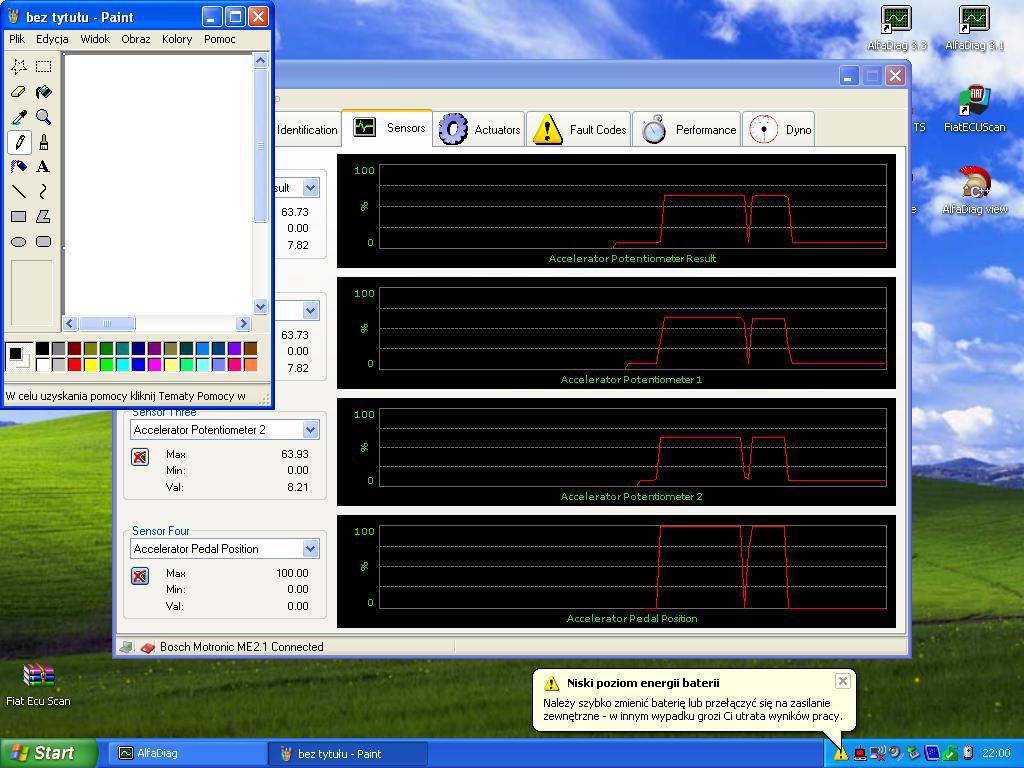Click the yellow battery warning tray icon
The width and height of the screenshot is (1024, 768).
tap(840, 754)
